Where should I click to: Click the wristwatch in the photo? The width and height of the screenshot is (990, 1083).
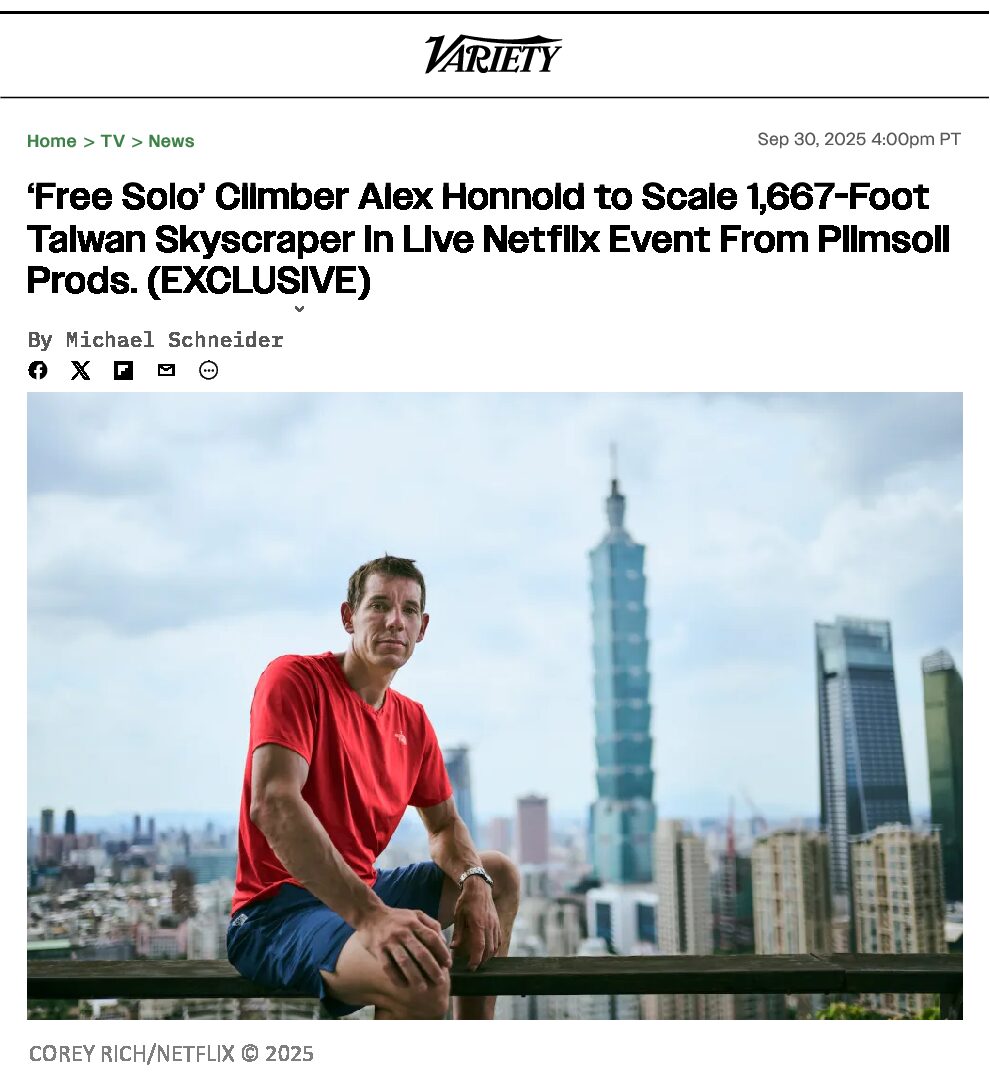pyautogui.click(x=475, y=876)
